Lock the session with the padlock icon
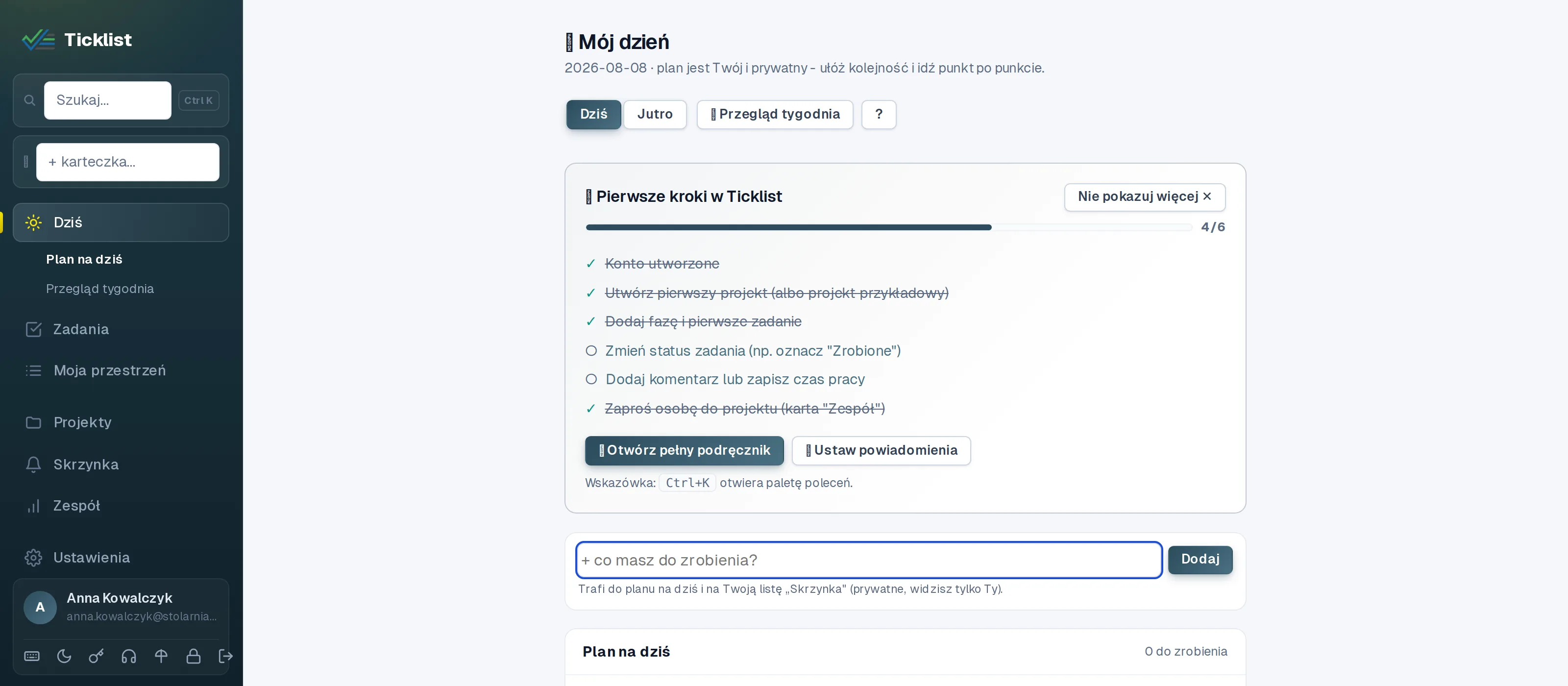This screenshot has width=1568, height=686. pos(193,656)
